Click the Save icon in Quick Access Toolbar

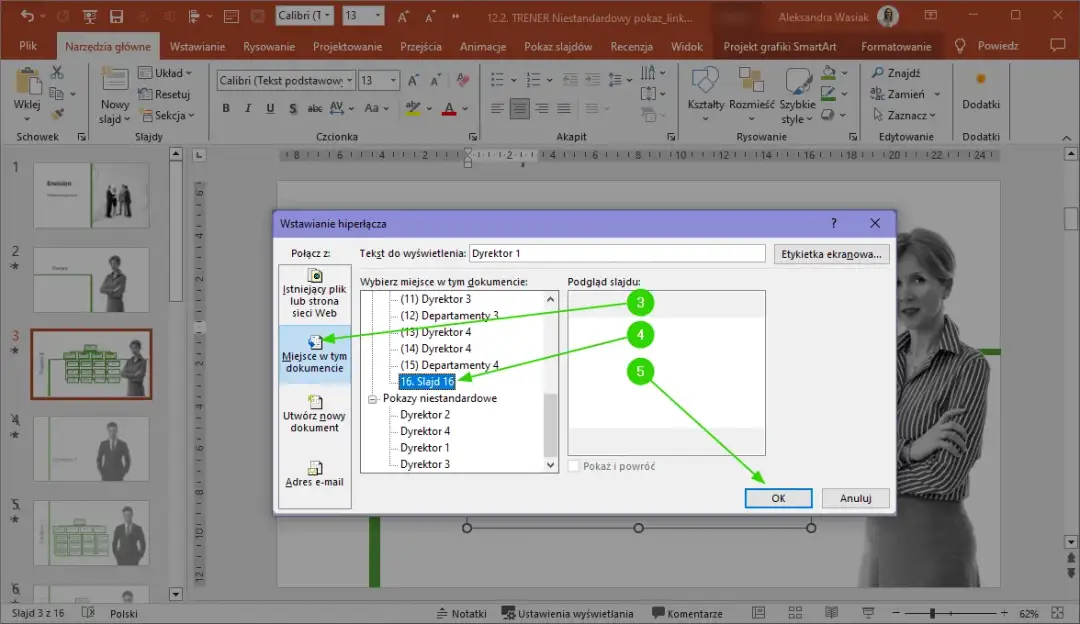click(115, 17)
